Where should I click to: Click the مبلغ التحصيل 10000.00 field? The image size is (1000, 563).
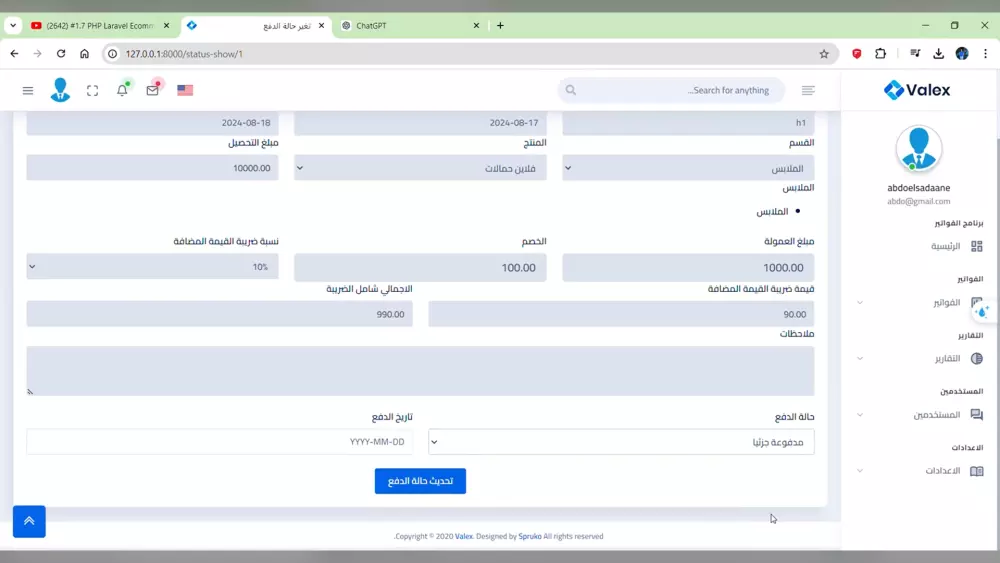coord(152,168)
